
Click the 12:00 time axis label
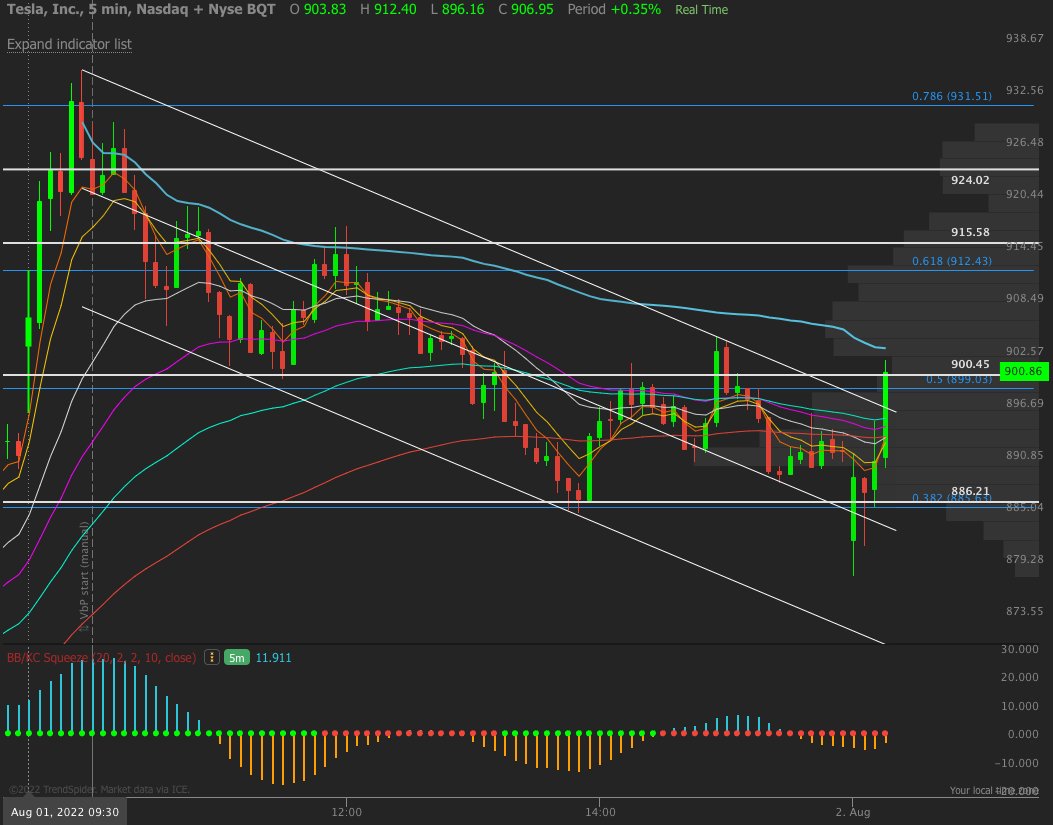(x=347, y=812)
